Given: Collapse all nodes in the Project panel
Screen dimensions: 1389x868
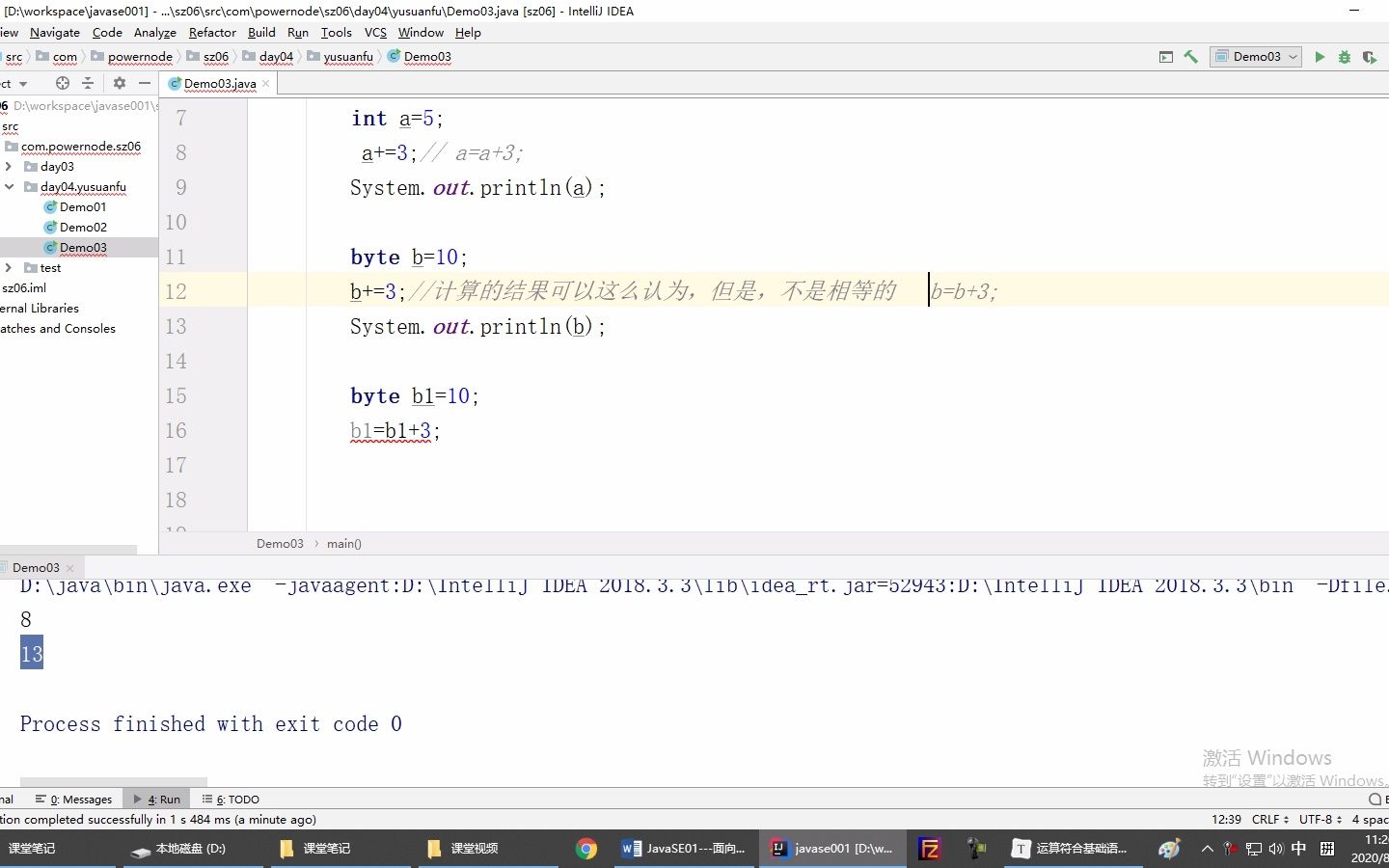Looking at the screenshot, I should click(88, 83).
